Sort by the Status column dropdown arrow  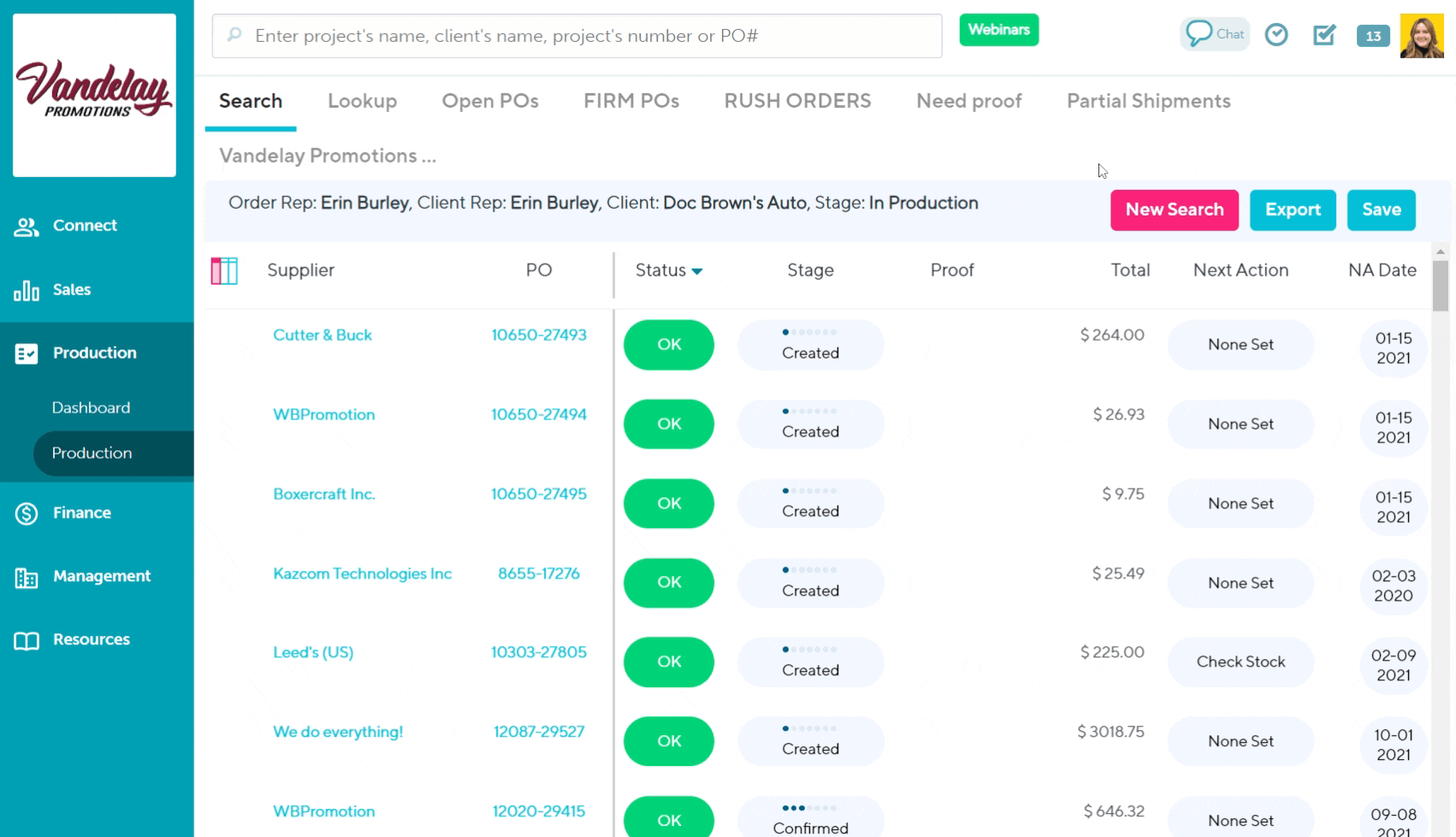point(697,271)
